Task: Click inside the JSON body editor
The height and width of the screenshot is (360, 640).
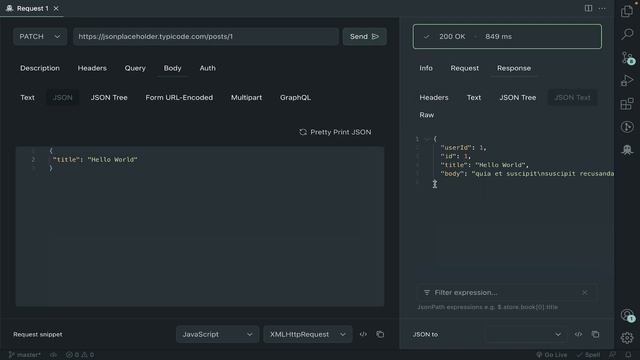Action: click(200, 226)
